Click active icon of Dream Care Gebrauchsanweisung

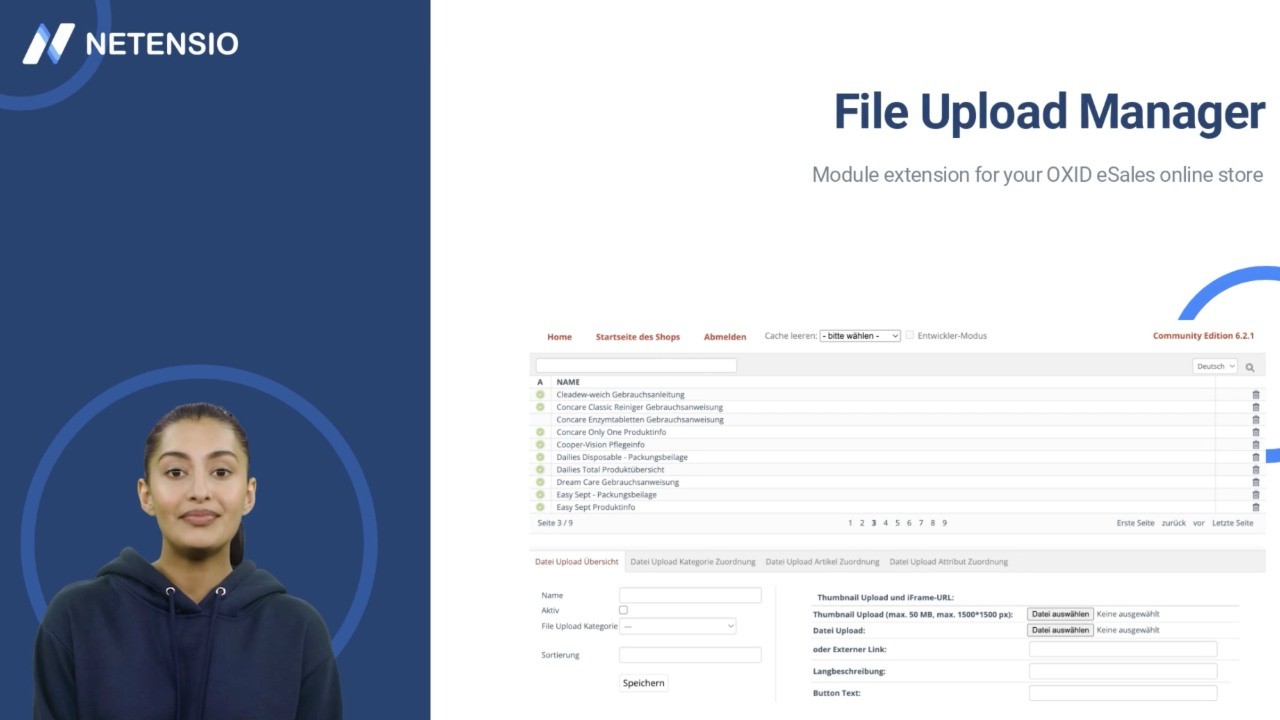coord(540,482)
